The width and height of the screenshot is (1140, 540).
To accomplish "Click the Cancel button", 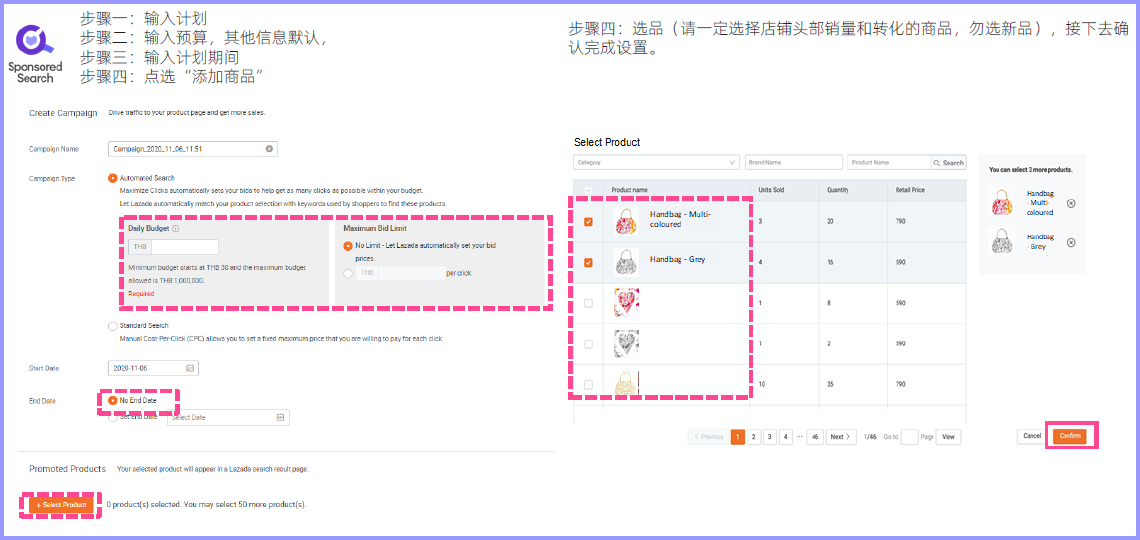I will [x=1032, y=436].
